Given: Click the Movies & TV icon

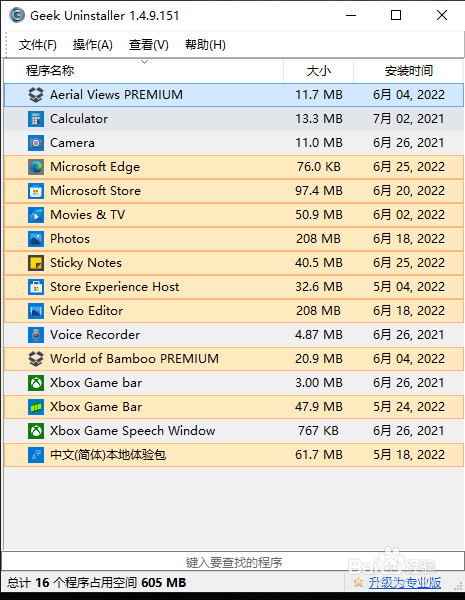Looking at the screenshot, I should (36, 215).
